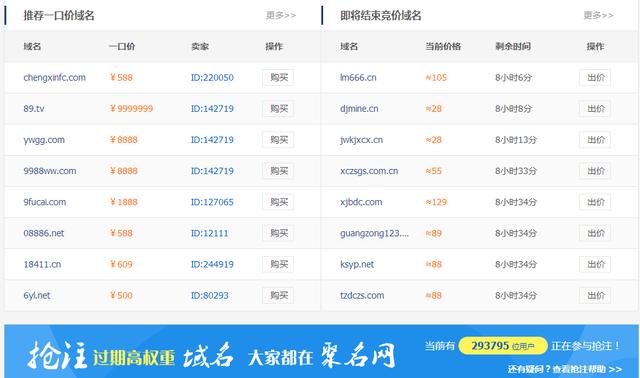This screenshot has width=640, height=378.
Task: Click the ¥1888 price of 9fucai.com
Action: tap(124, 202)
